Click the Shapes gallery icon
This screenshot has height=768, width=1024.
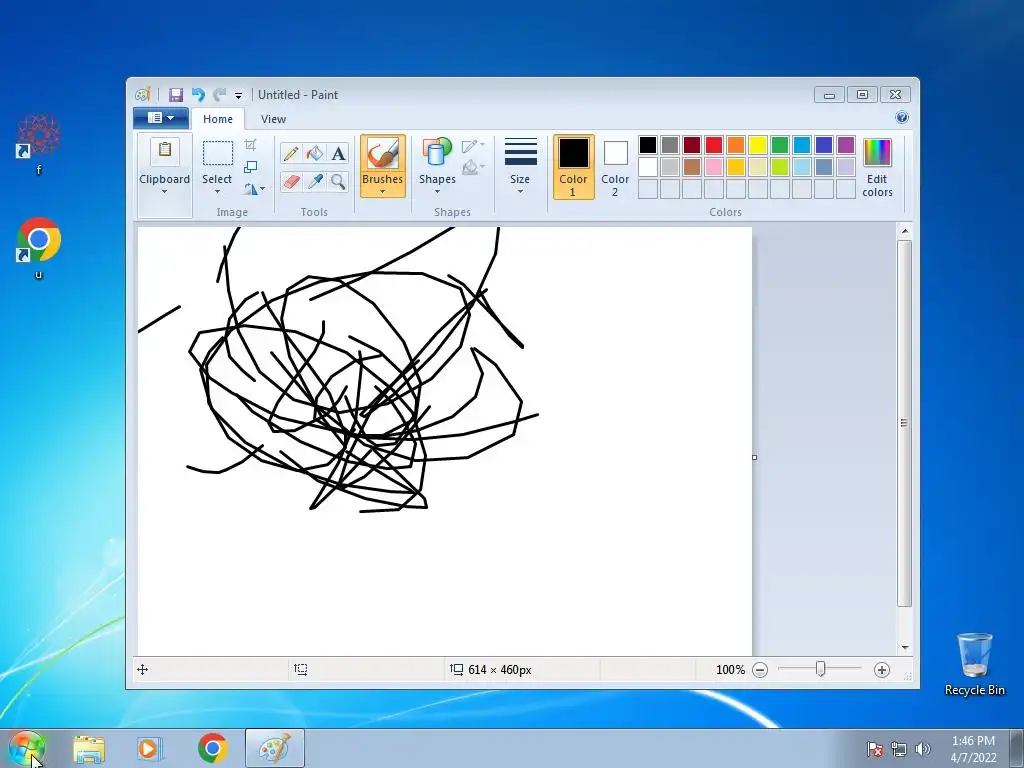coord(437,152)
